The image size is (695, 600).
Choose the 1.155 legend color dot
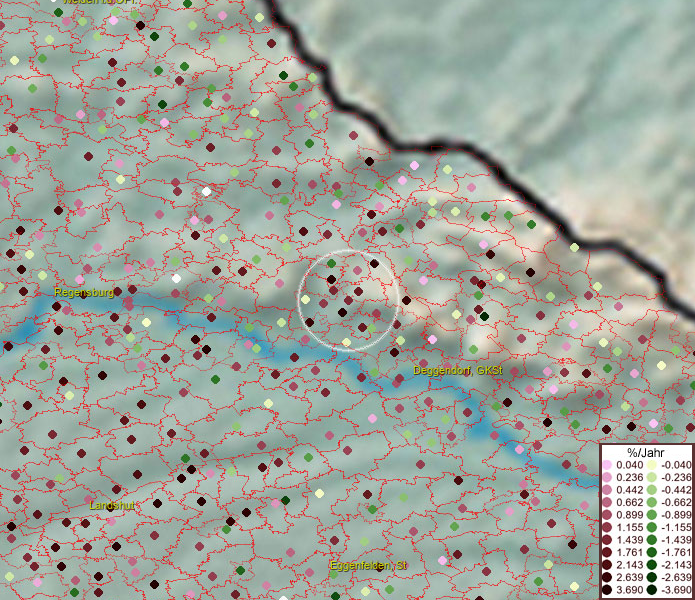click(x=607, y=527)
